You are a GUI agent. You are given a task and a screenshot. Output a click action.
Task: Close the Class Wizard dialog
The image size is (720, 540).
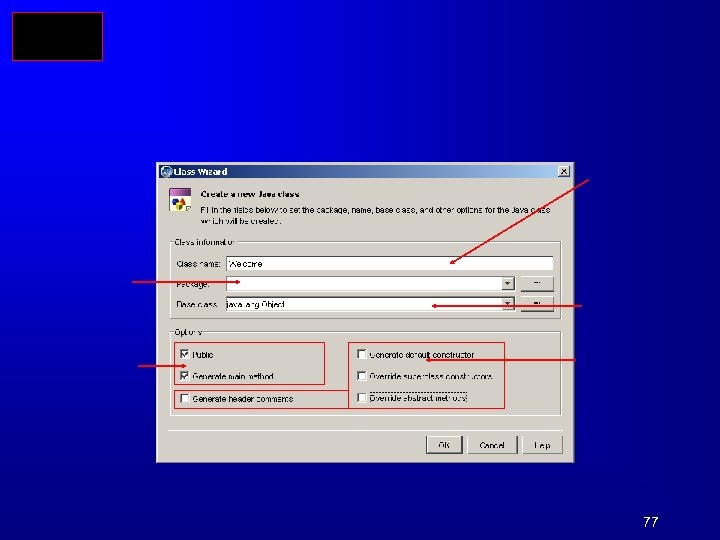[x=563, y=171]
